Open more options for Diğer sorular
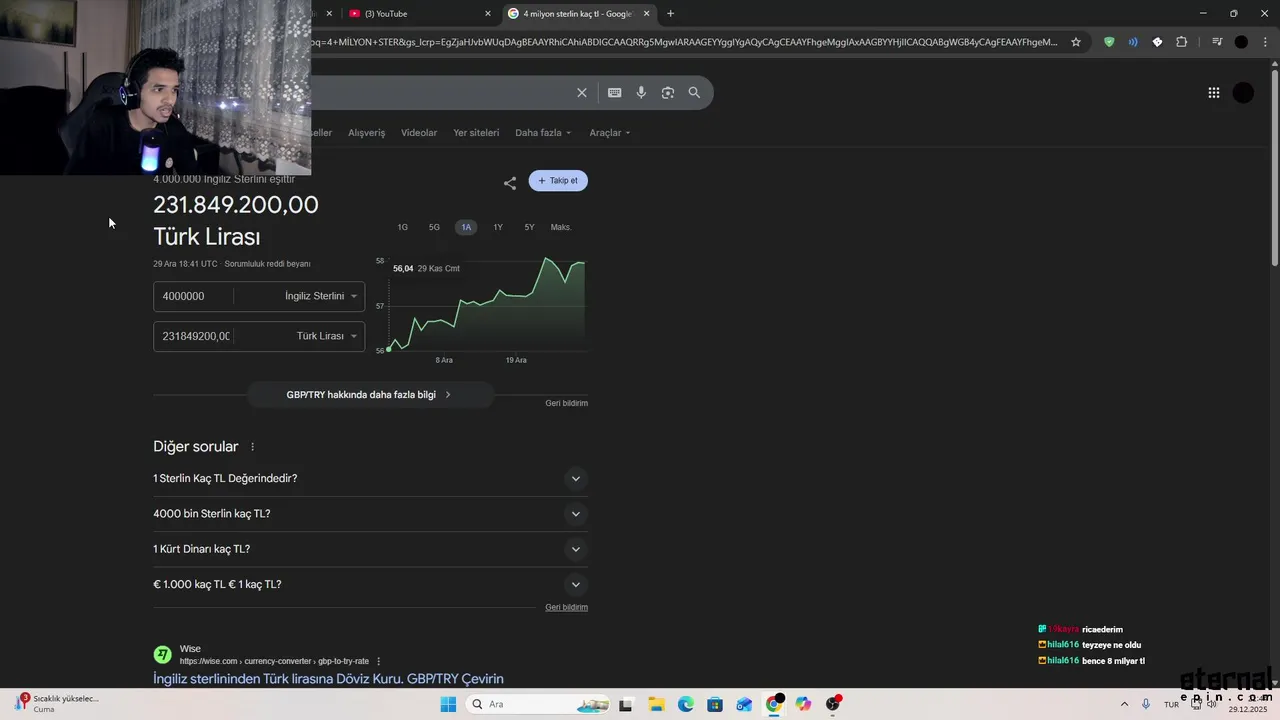Screen dimensions: 1280x720 click(x=252, y=447)
